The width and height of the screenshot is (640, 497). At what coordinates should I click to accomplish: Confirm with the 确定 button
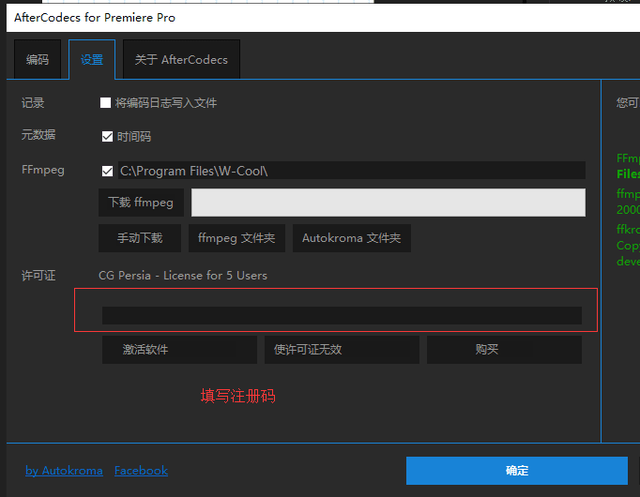click(517, 470)
